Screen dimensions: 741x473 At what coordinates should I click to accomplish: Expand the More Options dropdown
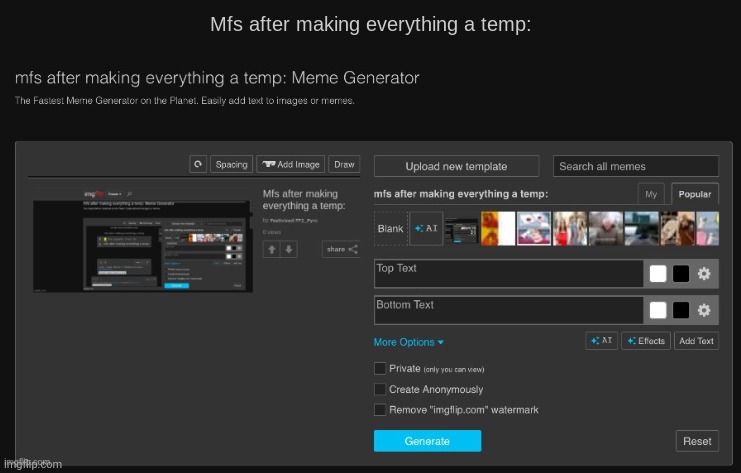[409, 342]
